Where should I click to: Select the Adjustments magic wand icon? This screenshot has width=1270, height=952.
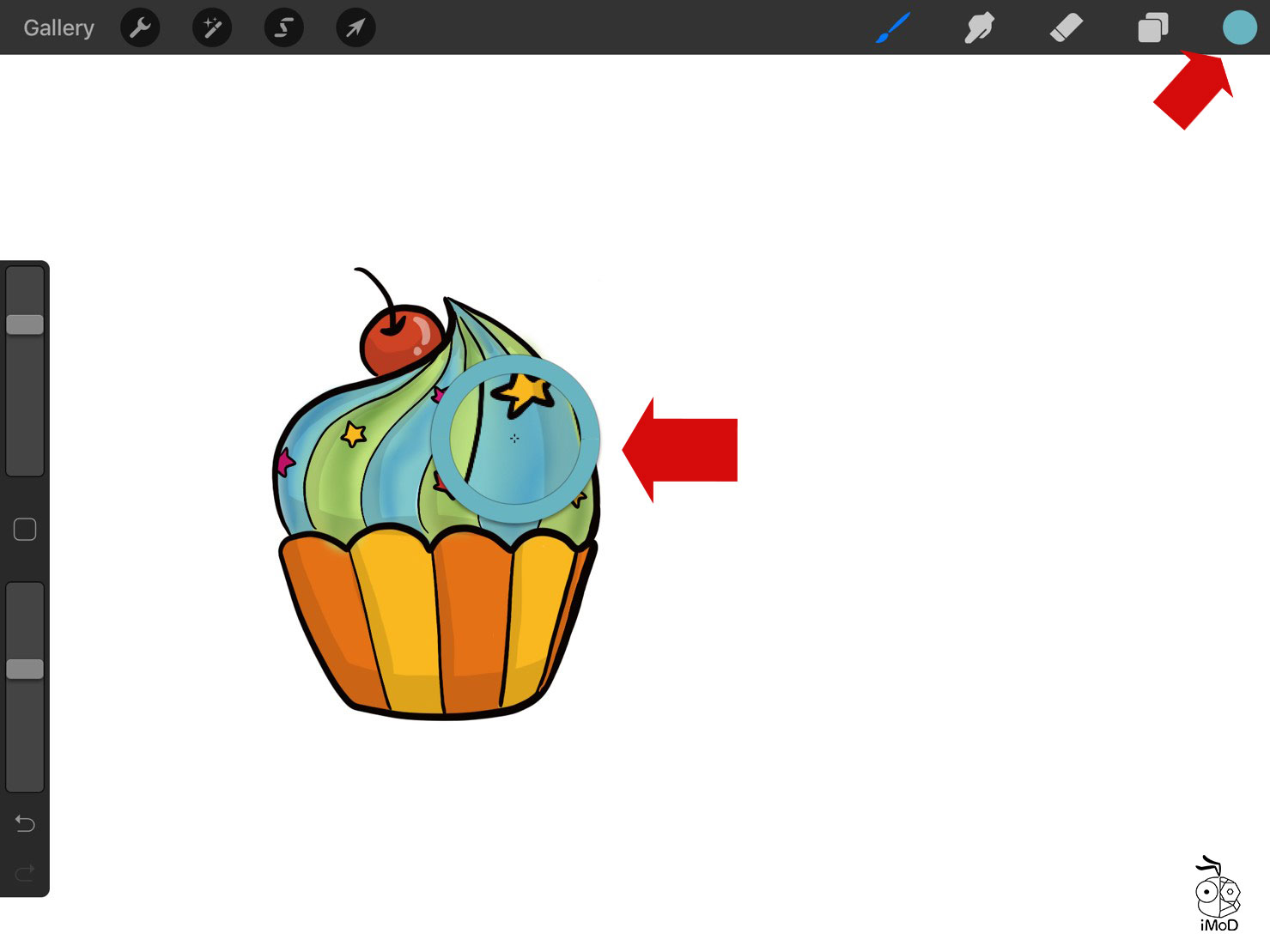[211, 27]
